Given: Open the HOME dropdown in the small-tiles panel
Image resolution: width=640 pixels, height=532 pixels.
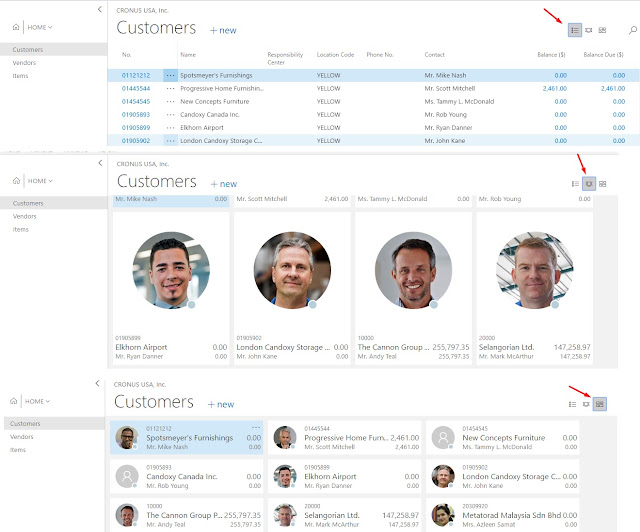Looking at the screenshot, I should coord(37,401).
